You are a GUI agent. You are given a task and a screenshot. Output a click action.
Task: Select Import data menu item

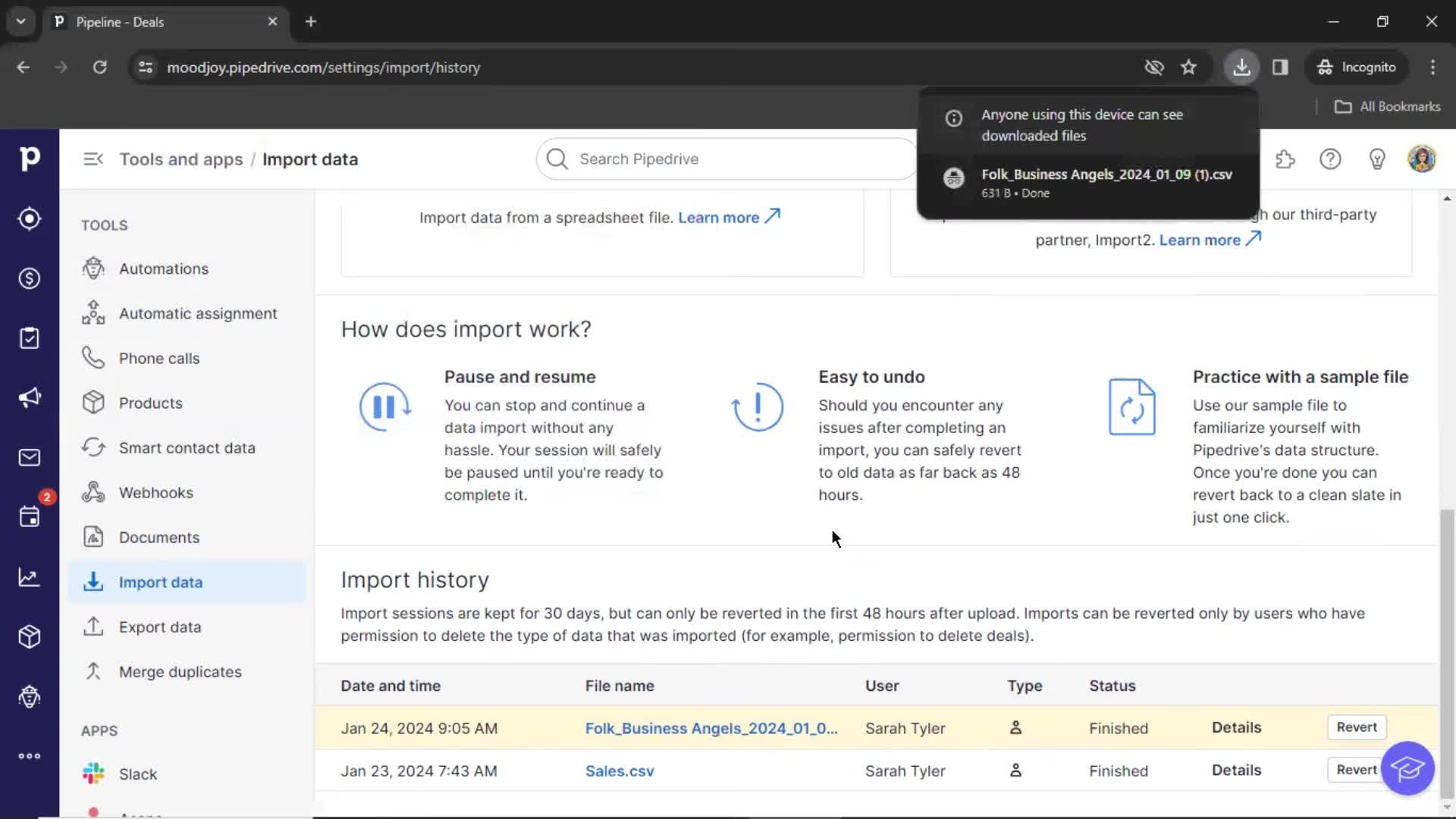pyautogui.click(x=187, y=582)
